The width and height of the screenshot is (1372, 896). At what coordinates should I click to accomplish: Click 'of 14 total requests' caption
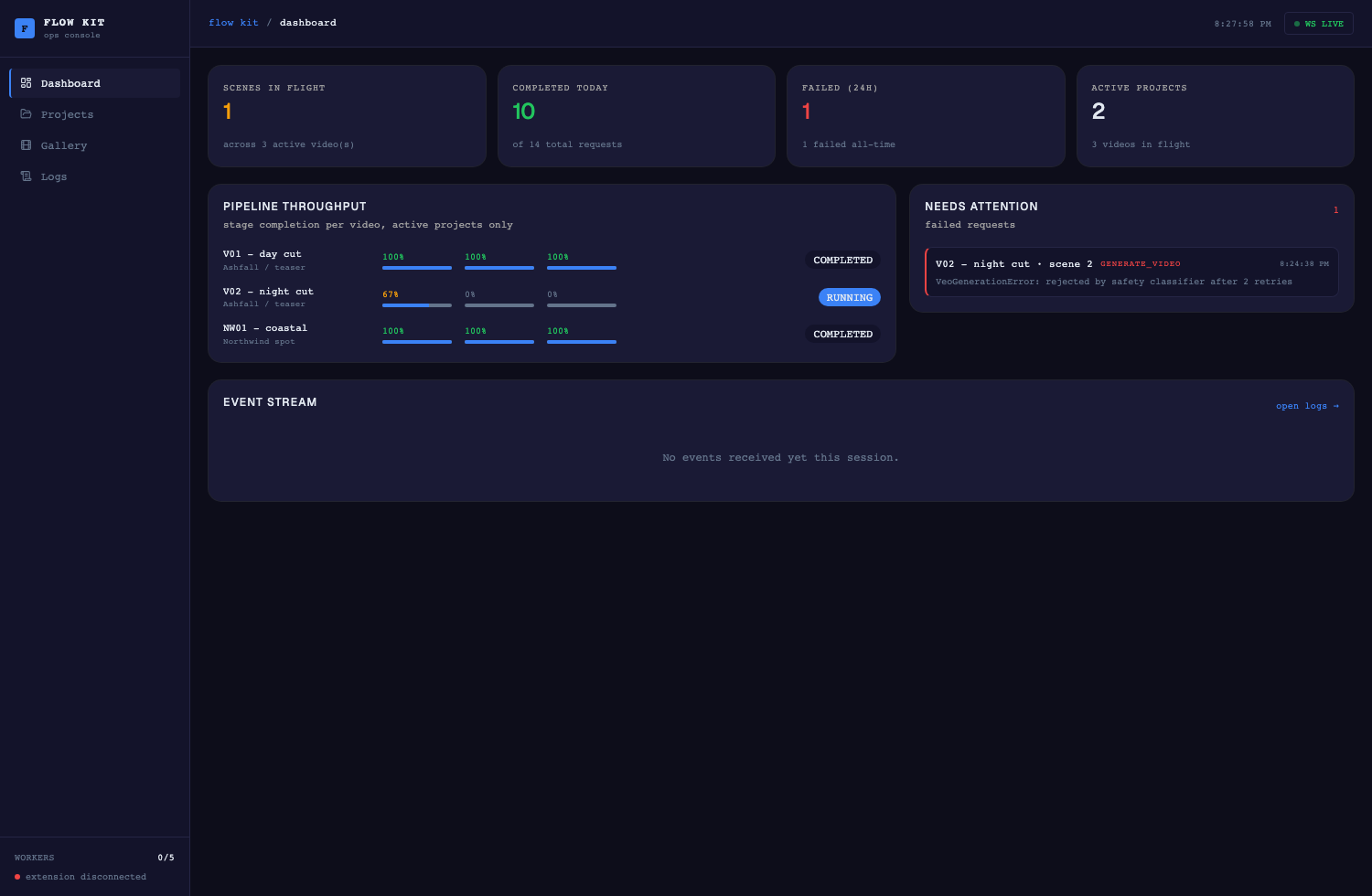click(567, 144)
